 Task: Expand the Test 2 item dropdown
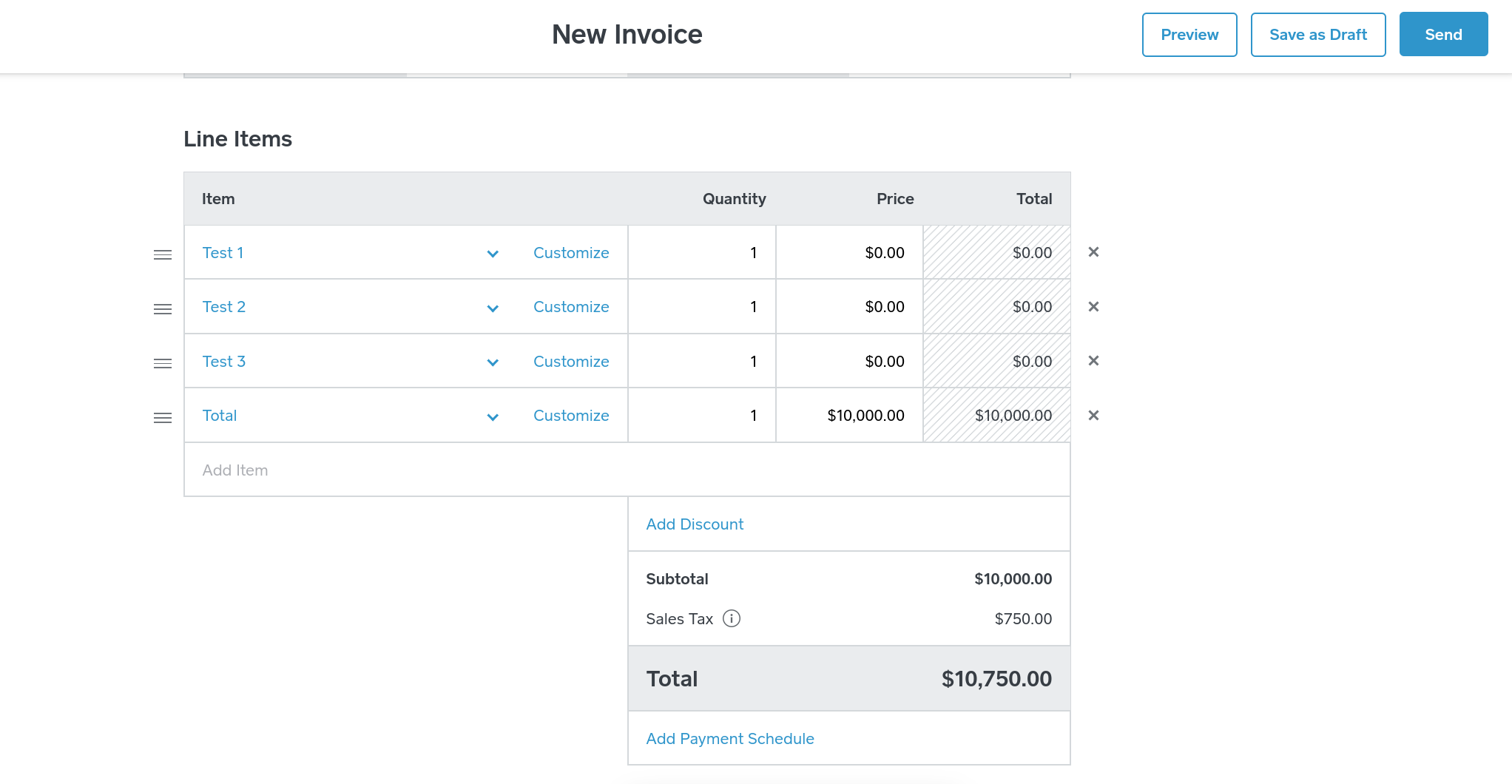[493, 308]
